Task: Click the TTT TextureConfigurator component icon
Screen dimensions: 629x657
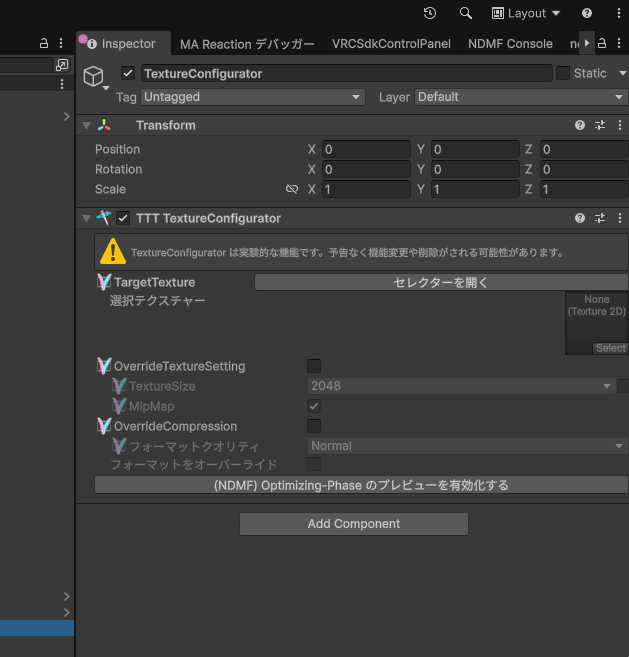Action: [104, 218]
